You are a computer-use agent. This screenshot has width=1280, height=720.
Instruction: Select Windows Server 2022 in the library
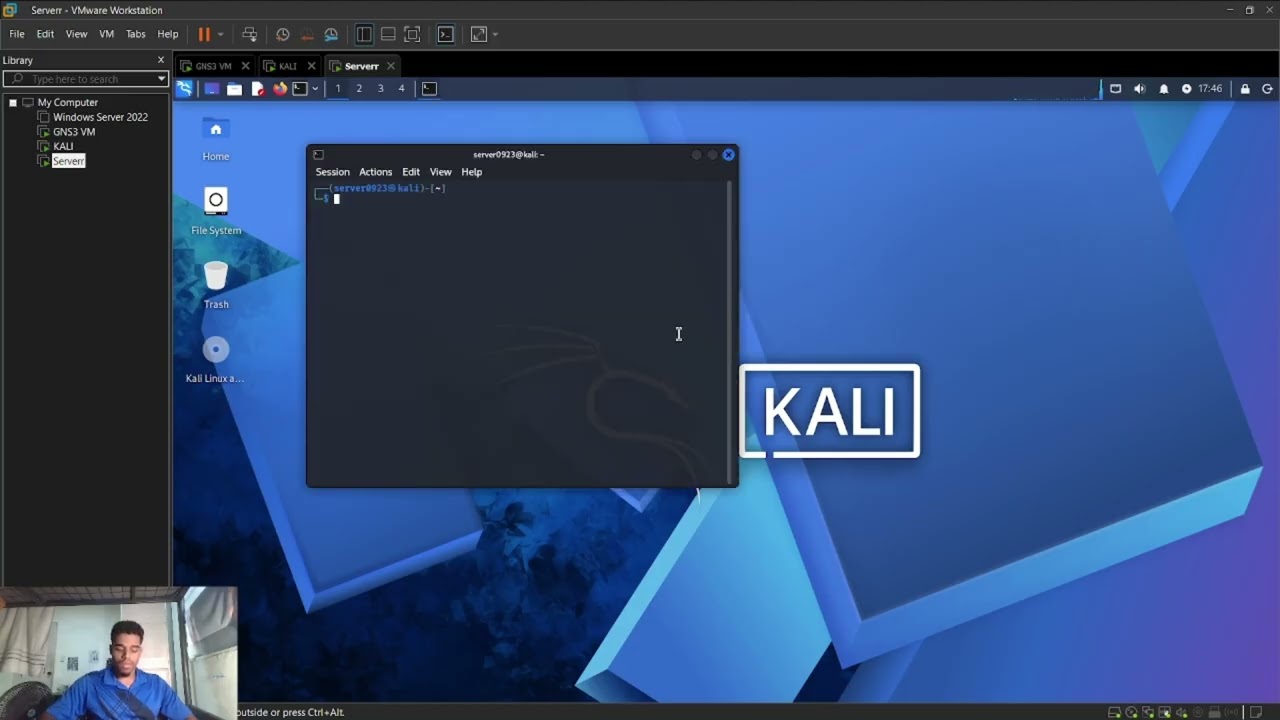(x=100, y=117)
